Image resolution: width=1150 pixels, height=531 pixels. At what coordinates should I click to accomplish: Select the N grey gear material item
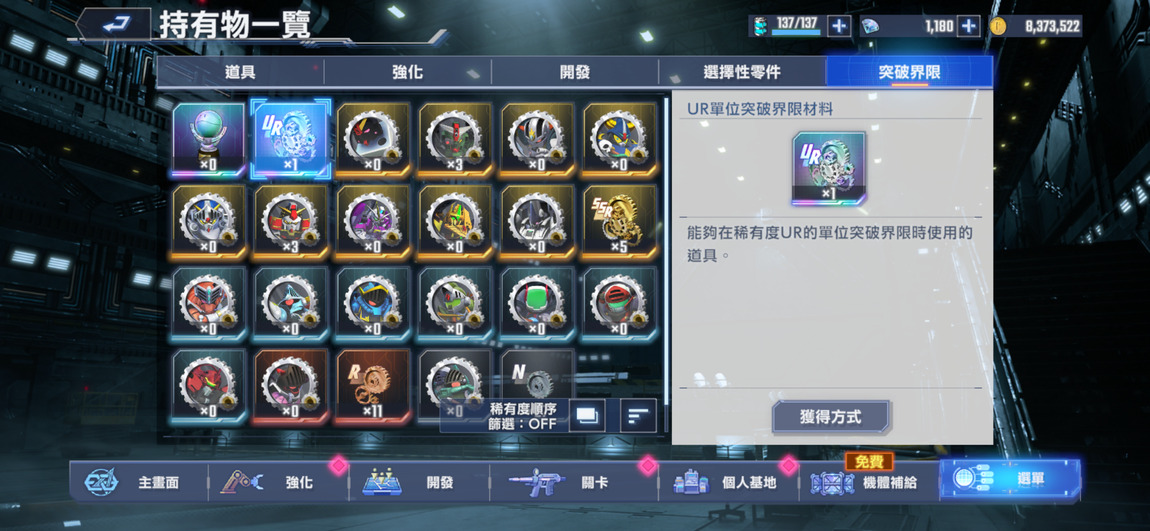point(537,374)
